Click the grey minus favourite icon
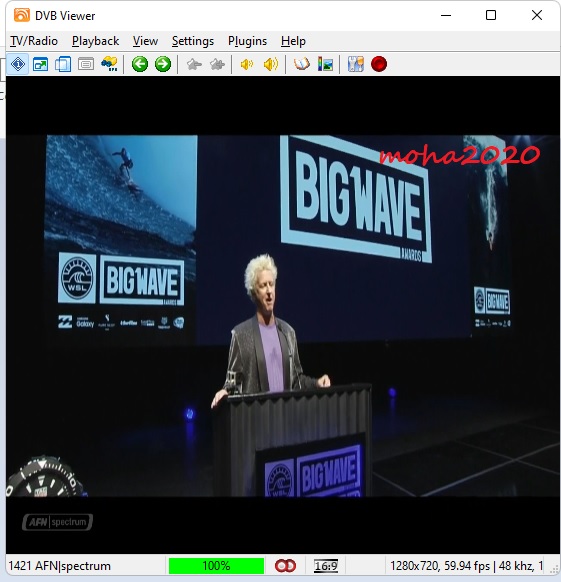 click(x=194, y=64)
